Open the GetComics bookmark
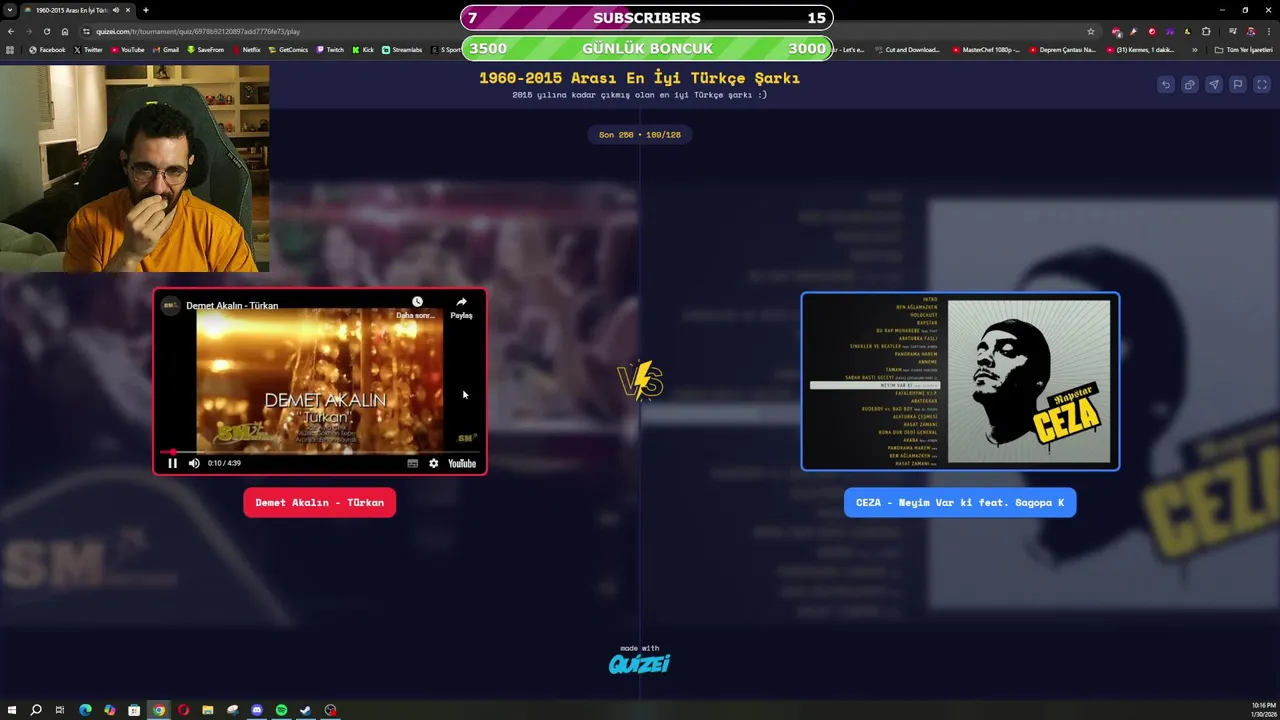 (288, 49)
